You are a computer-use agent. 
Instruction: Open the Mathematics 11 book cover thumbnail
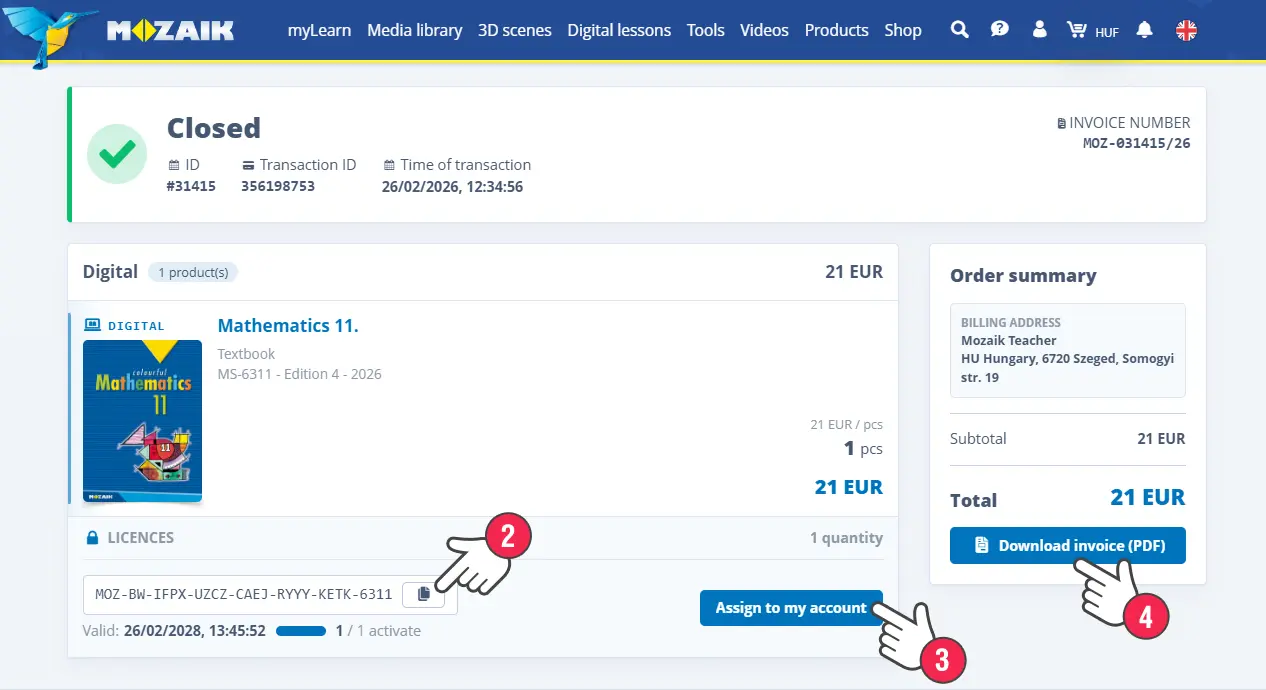(142, 421)
